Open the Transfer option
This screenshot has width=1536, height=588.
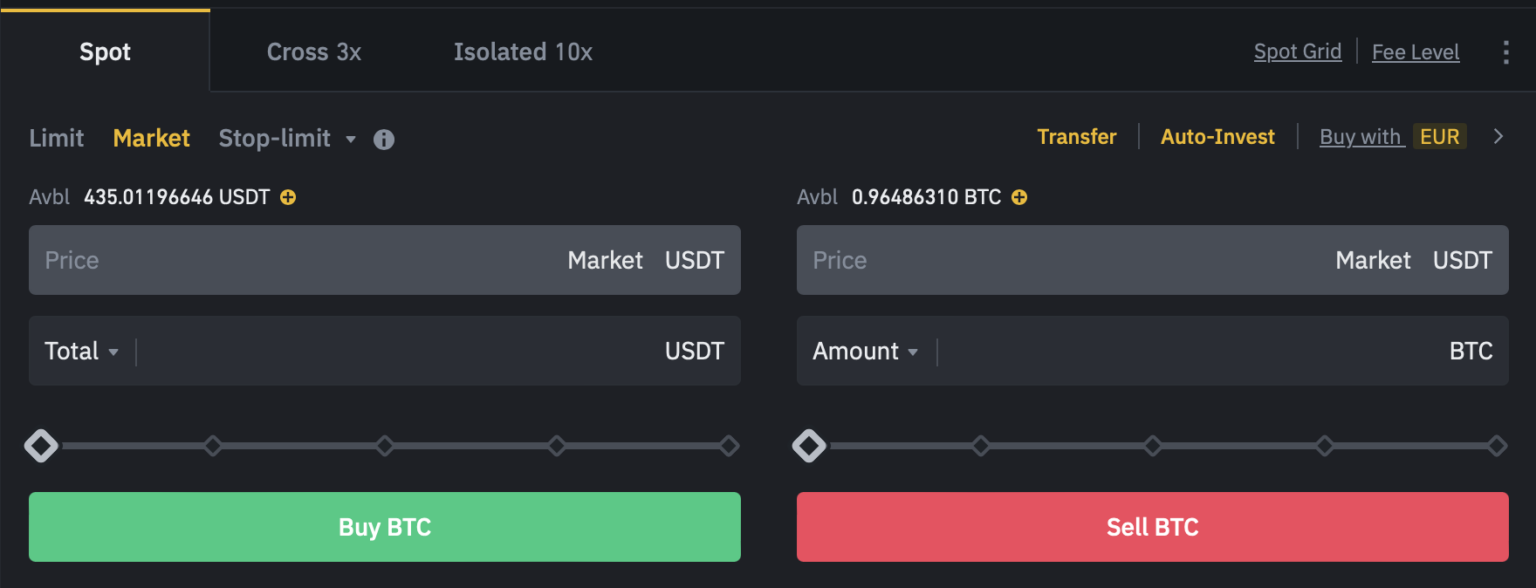tap(1076, 137)
